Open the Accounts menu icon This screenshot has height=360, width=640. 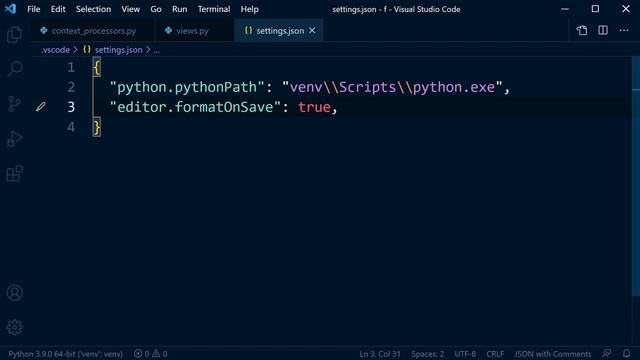click(x=15, y=293)
